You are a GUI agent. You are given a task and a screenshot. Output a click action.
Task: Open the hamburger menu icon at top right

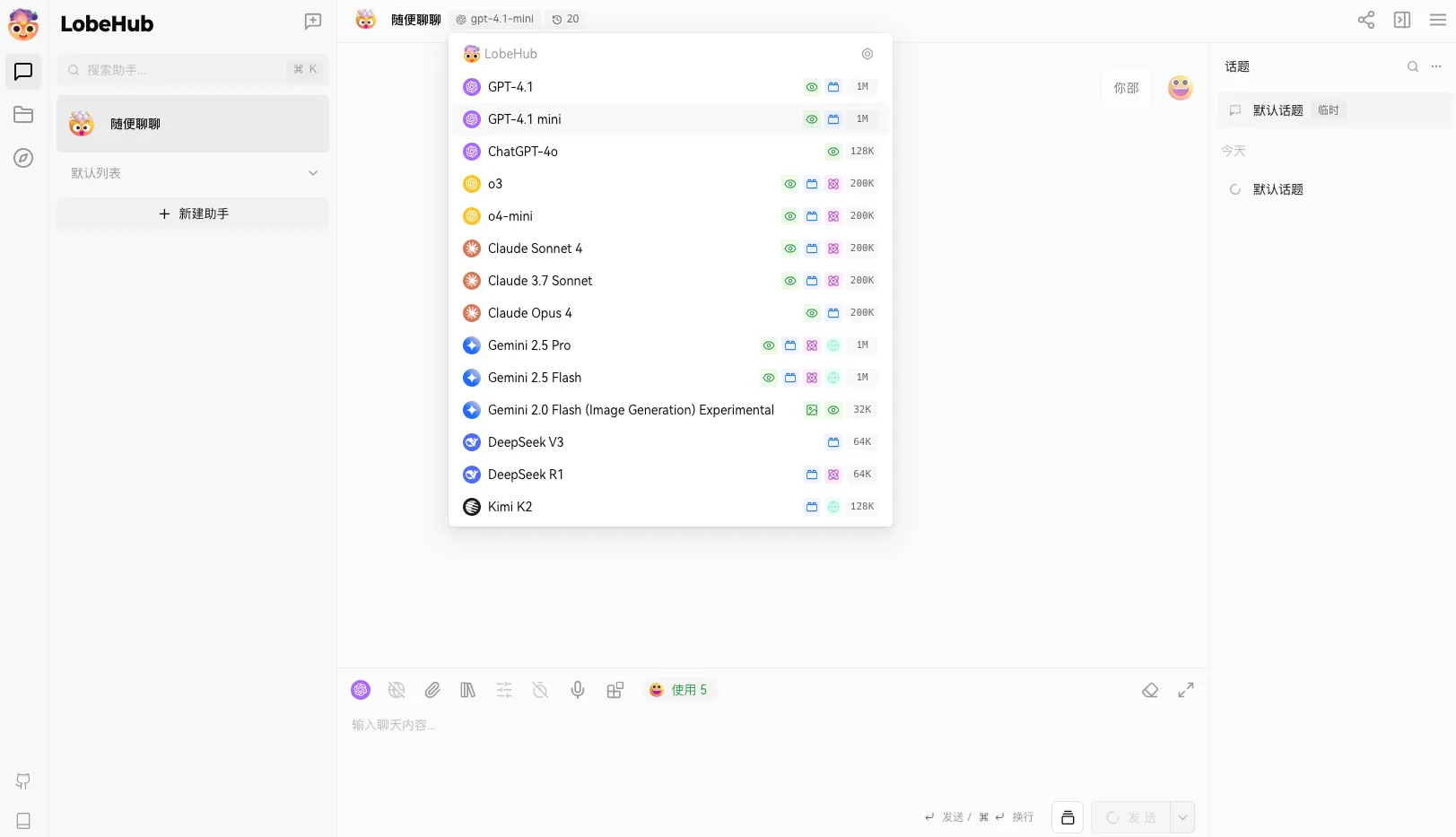1438,20
